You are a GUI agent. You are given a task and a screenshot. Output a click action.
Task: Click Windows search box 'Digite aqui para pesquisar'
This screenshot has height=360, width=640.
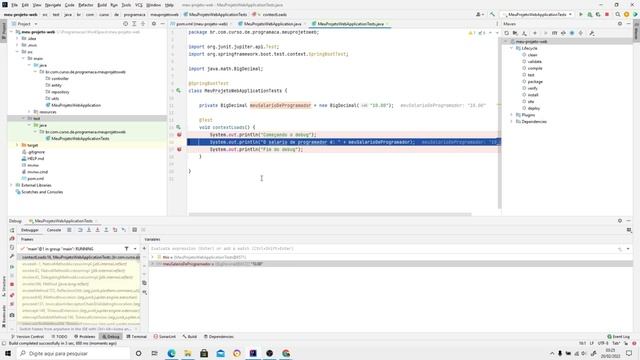[x=73, y=353]
